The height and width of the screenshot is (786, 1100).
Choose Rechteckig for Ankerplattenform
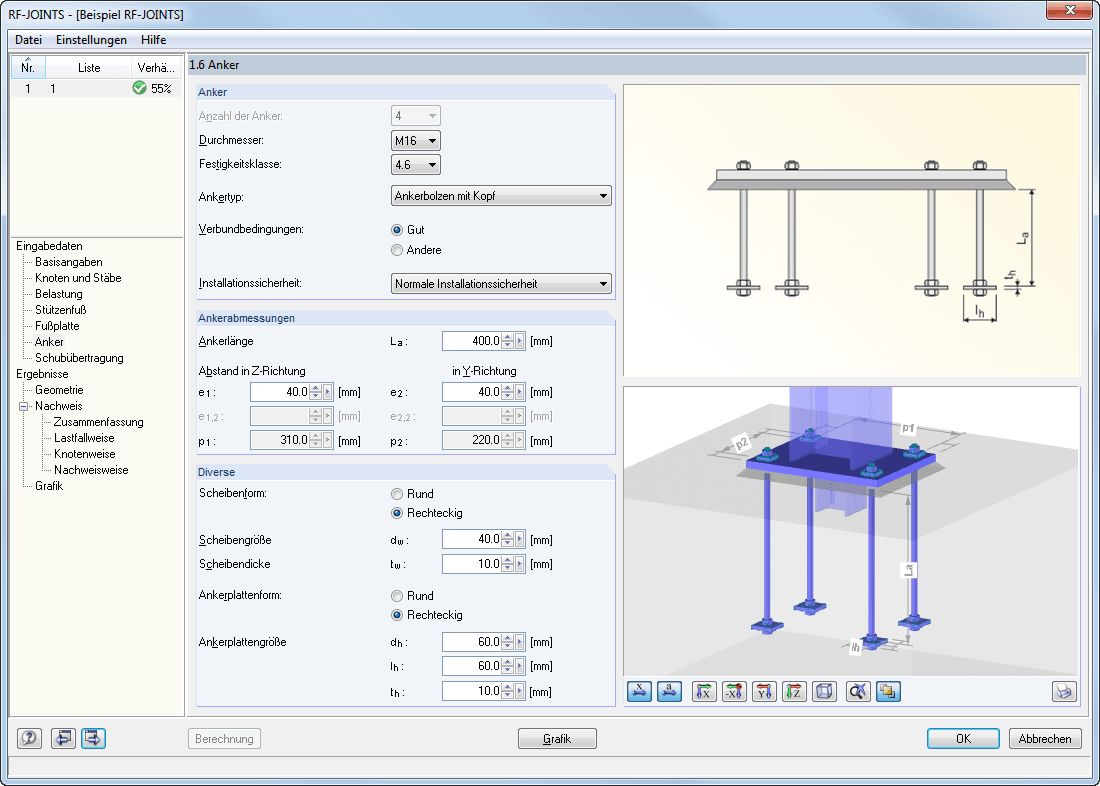pos(397,615)
